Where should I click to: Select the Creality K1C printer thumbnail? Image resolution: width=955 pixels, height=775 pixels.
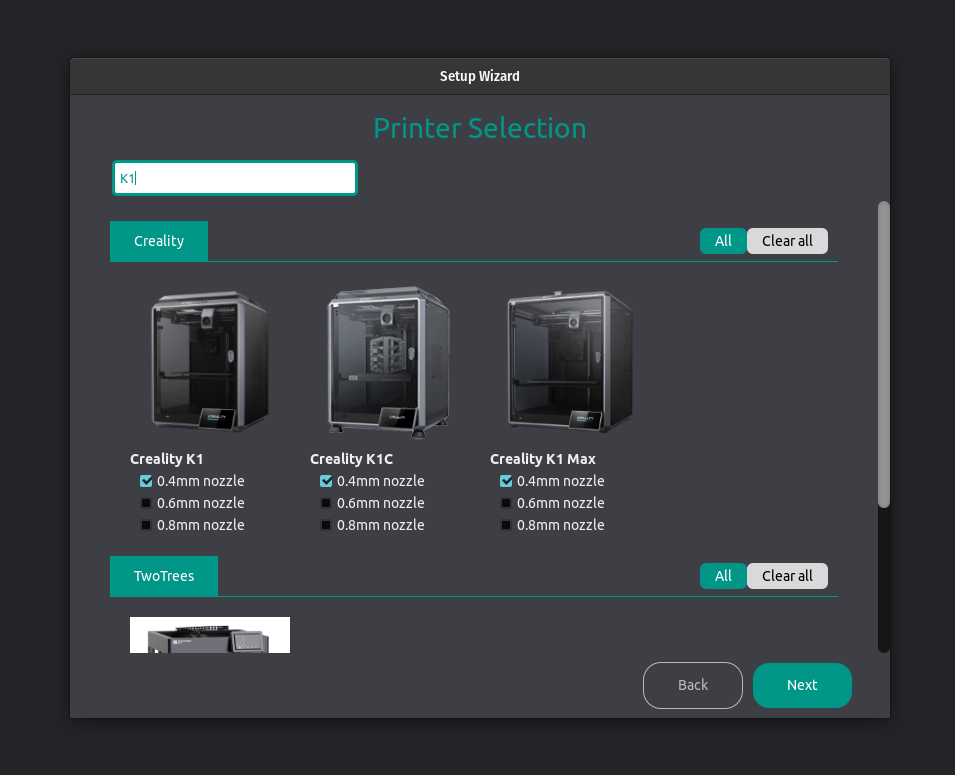tap(387, 362)
